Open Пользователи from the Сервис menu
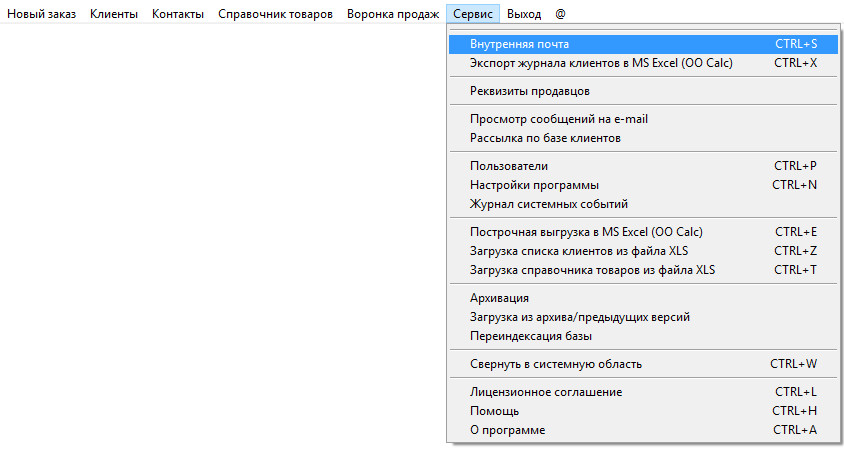Screen dimensions: 844x449 [509, 166]
